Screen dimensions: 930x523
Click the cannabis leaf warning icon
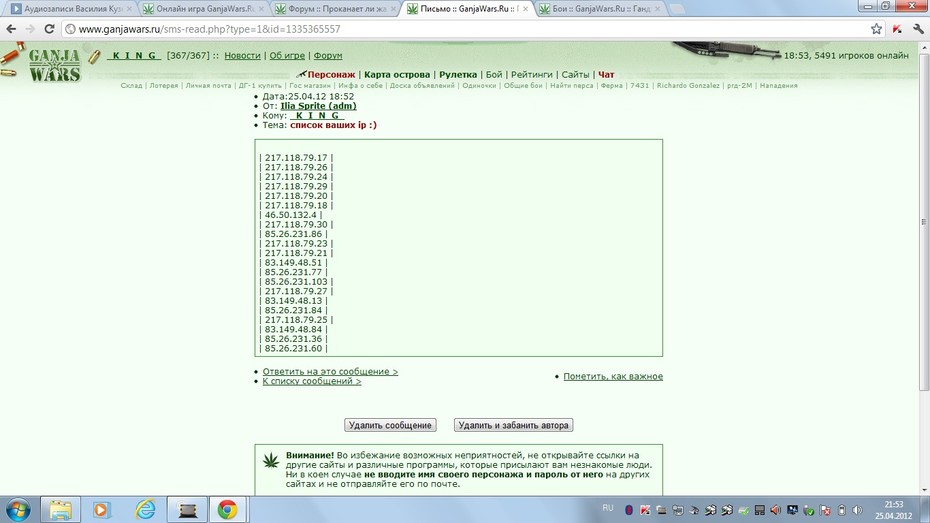tap(271, 460)
